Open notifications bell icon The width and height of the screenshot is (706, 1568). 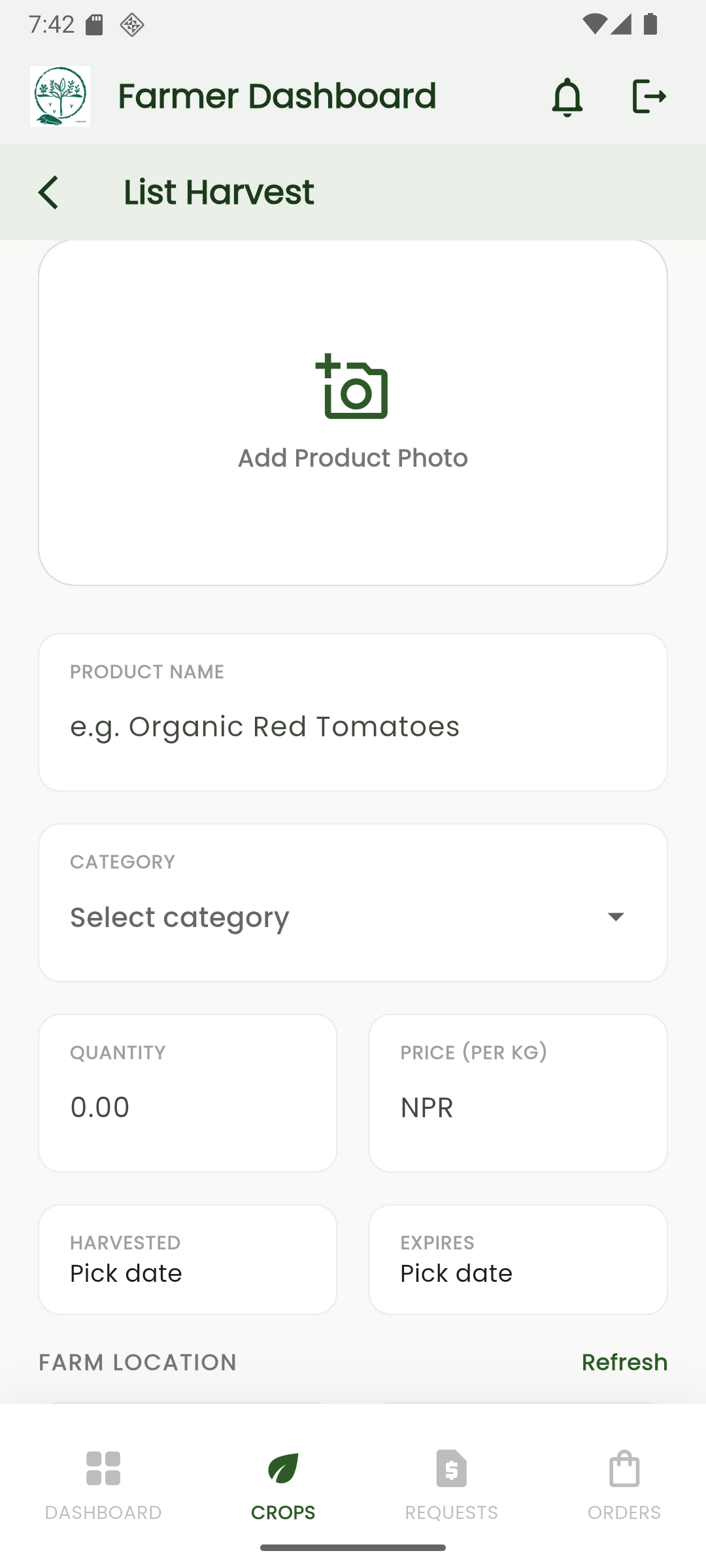(567, 97)
